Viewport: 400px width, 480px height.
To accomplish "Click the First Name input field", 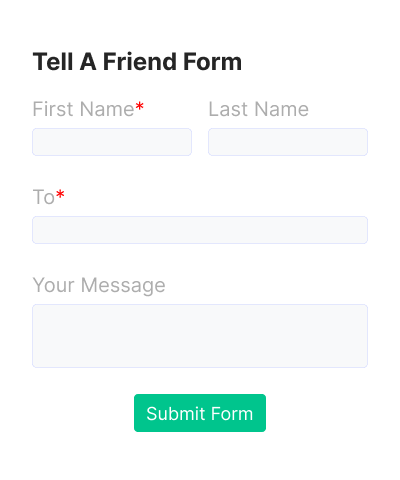I will click(112, 142).
